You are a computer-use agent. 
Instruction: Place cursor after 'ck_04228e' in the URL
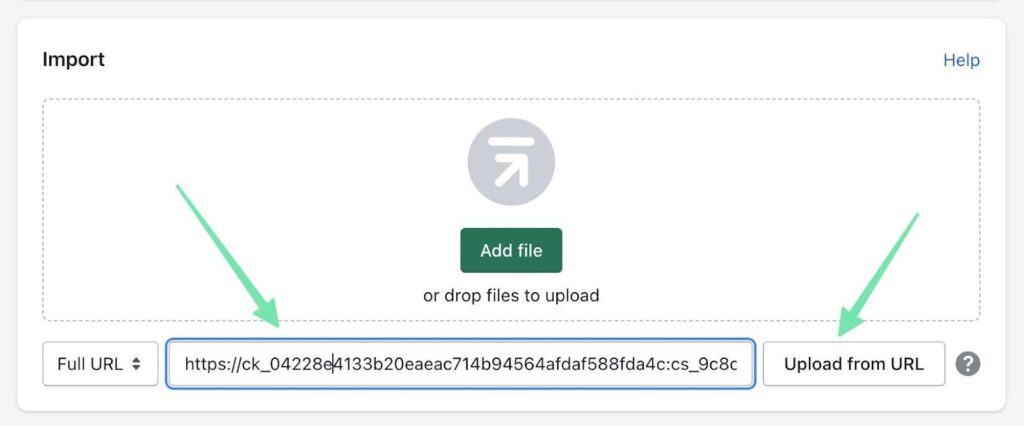[x=333, y=364]
